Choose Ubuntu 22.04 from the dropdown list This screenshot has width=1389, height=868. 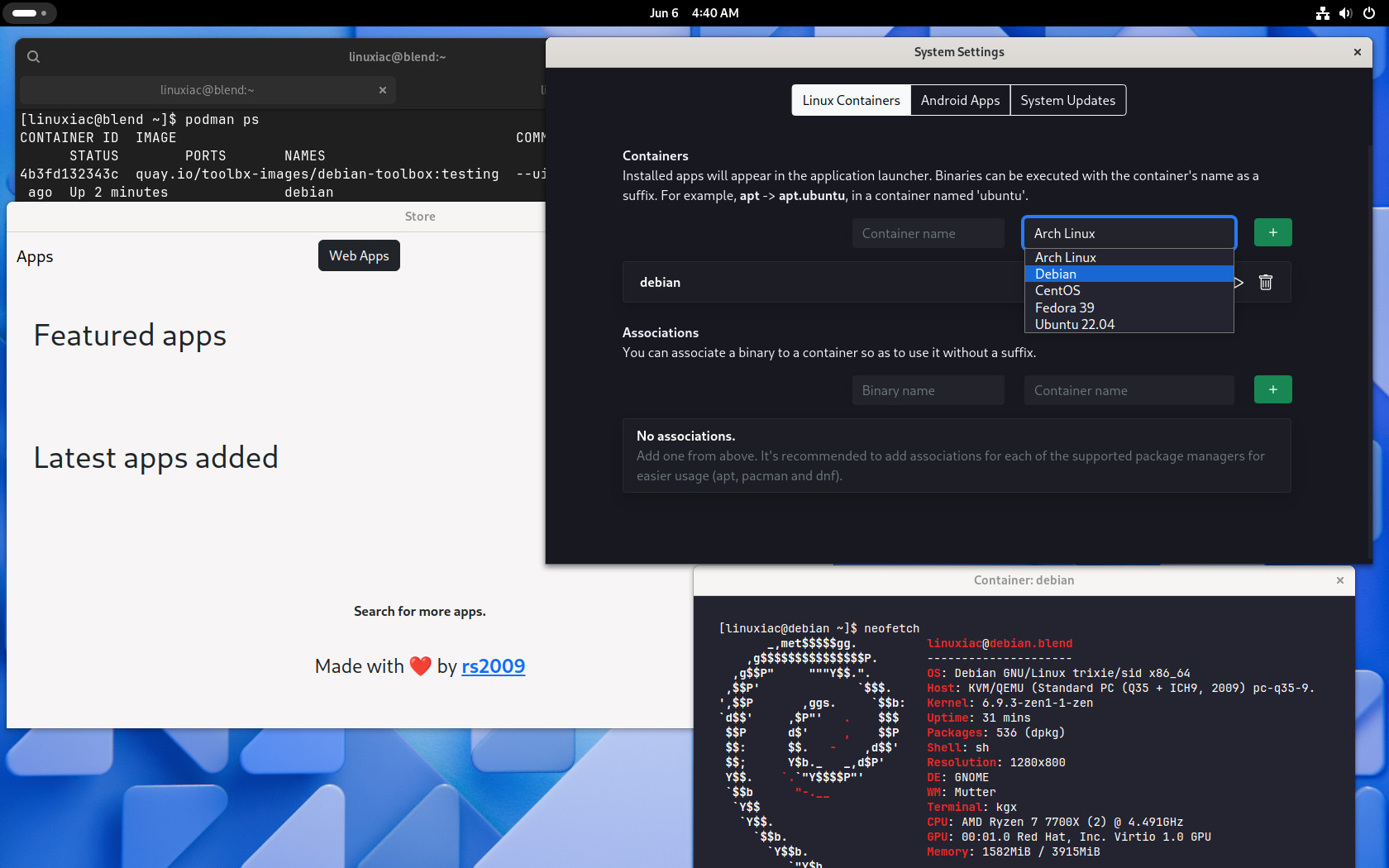pos(1129,324)
